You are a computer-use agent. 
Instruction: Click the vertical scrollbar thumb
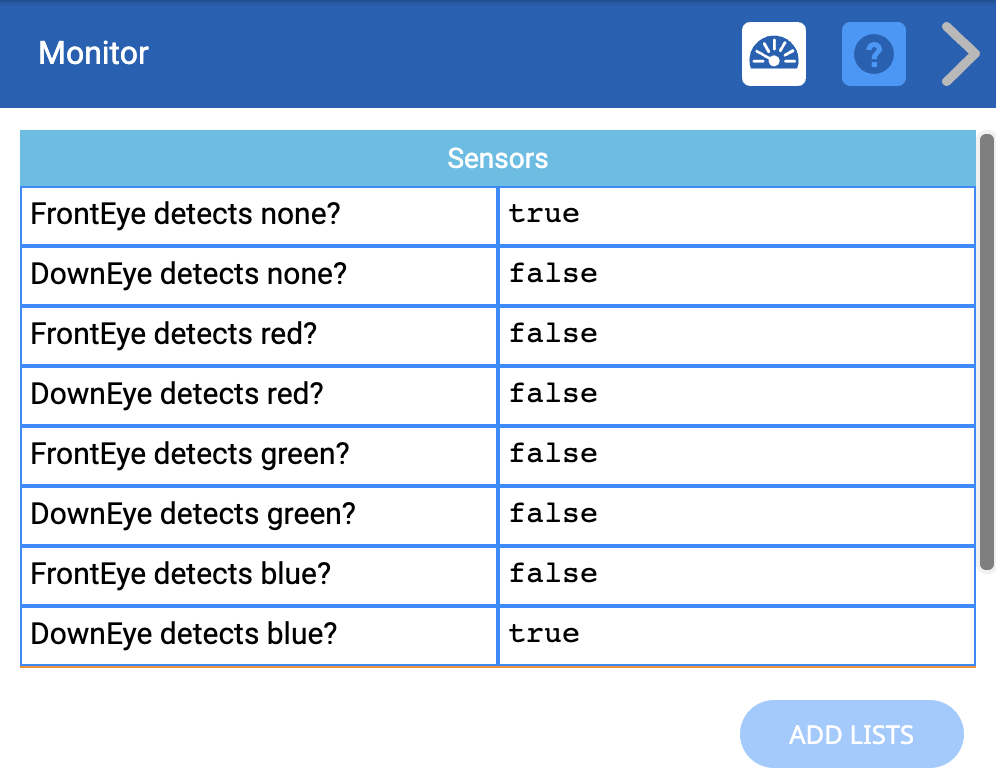[x=986, y=350]
